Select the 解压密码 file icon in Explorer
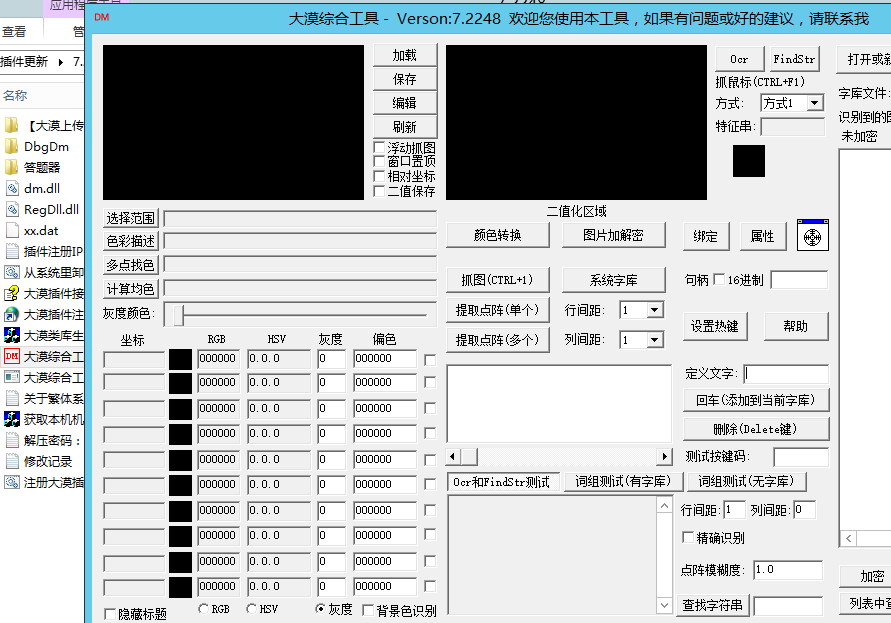 point(11,441)
